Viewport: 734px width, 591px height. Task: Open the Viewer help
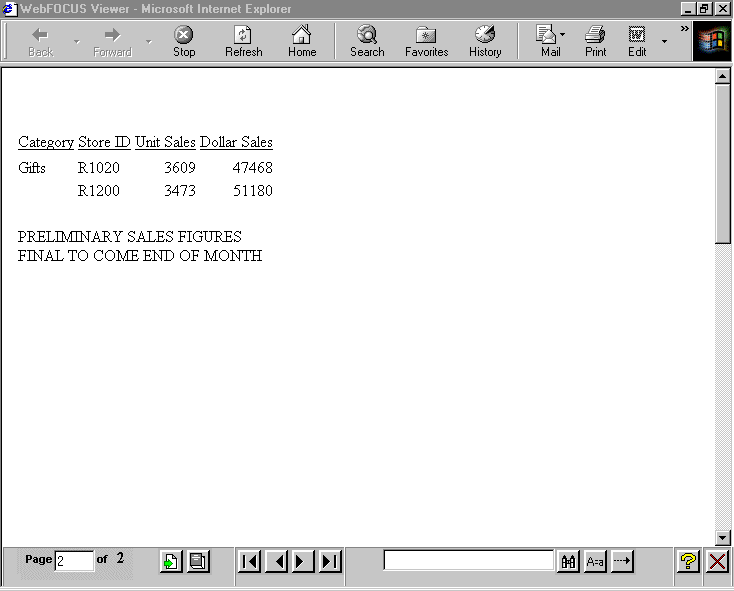(x=688, y=561)
